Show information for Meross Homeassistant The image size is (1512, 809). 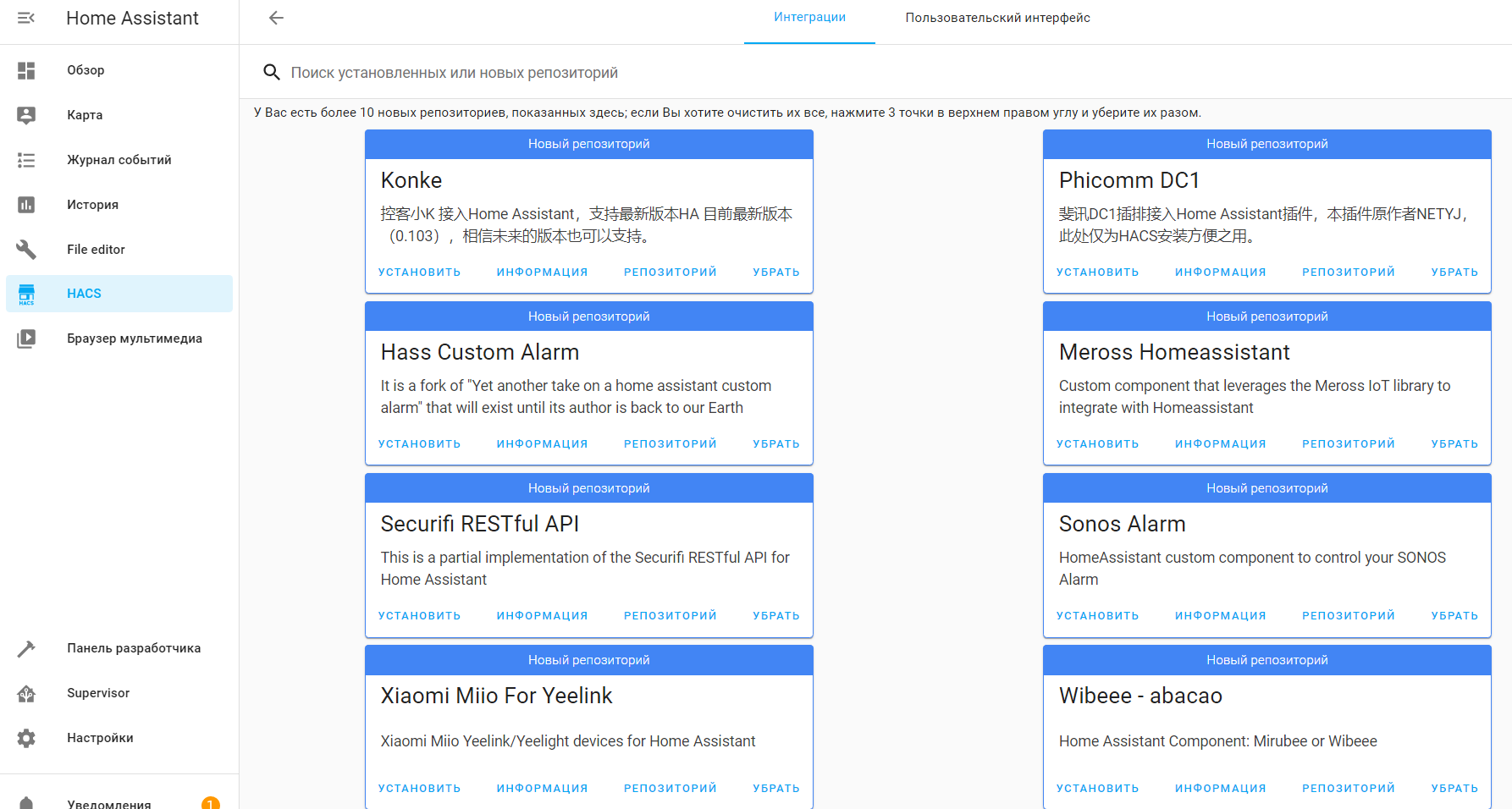(x=1220, y=444)
